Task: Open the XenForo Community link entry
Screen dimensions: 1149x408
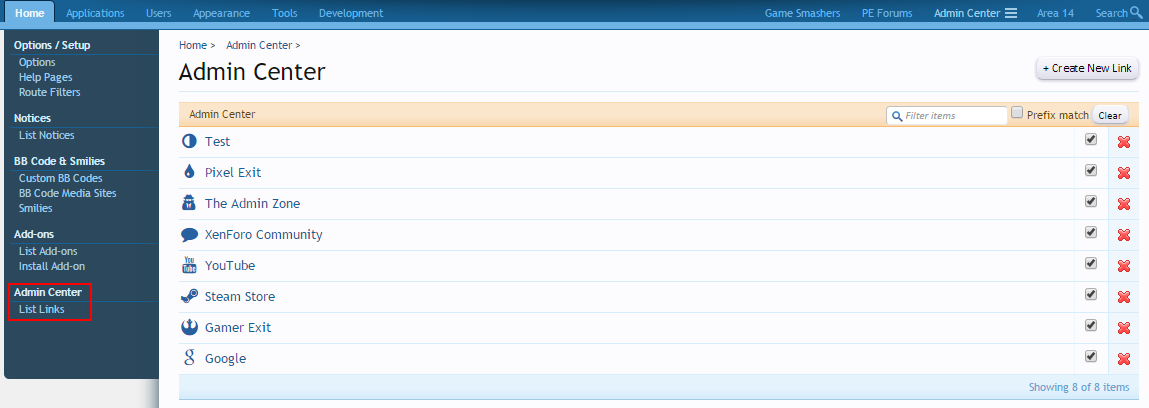Action: [264, 234]
